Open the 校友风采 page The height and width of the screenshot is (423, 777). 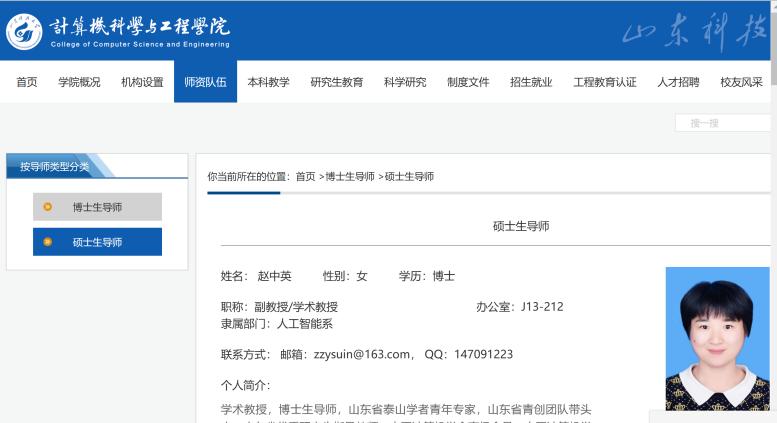pyautogui.click(x=741, y=82)
